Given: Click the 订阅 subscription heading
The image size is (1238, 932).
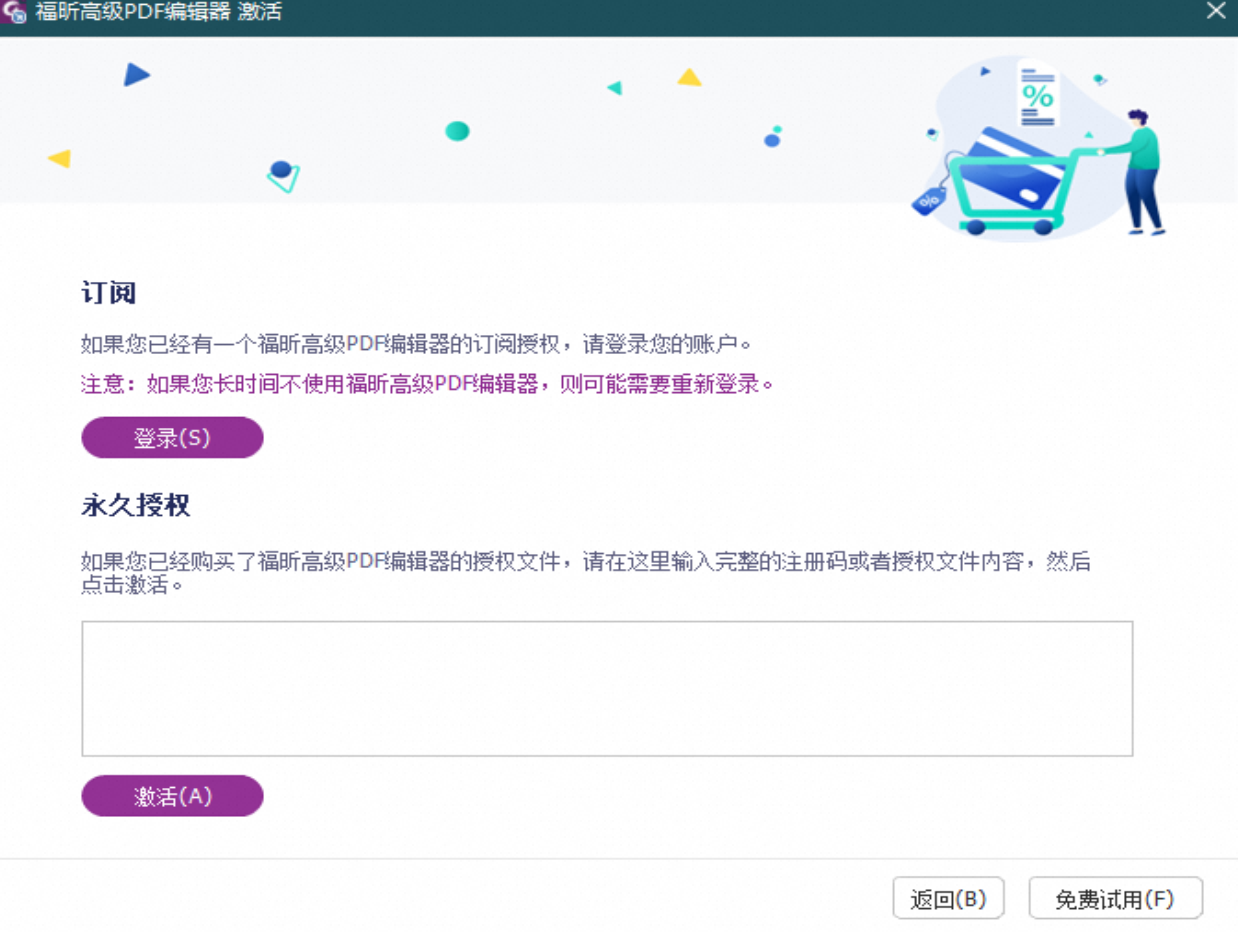Looking at the screenshot, I should [x=108, y=293].
